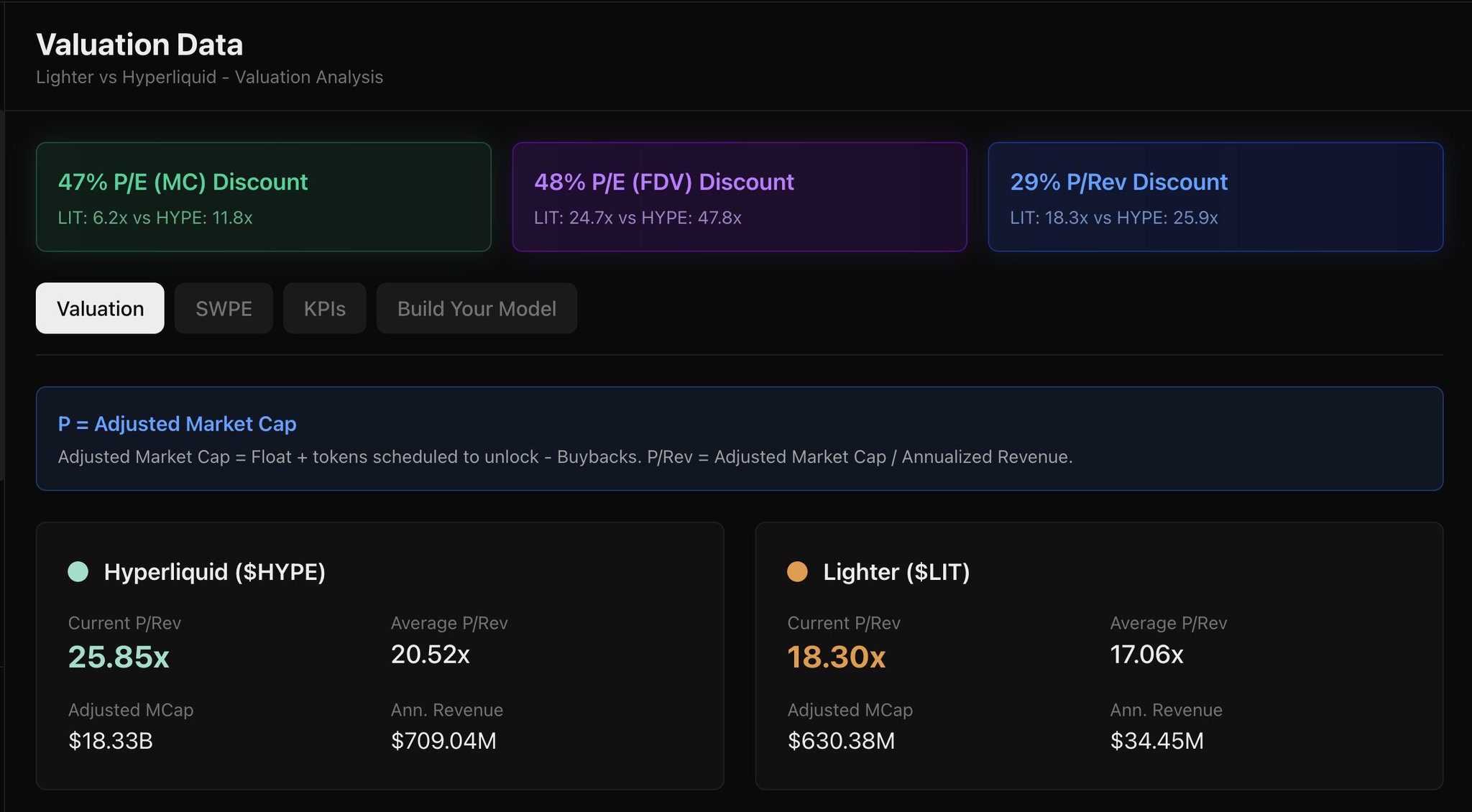Image resolution: width=1472 pixels, height=812 pixels.
Task: Click the 29% P/Rev Discount card
Action: coord(1215,197)
